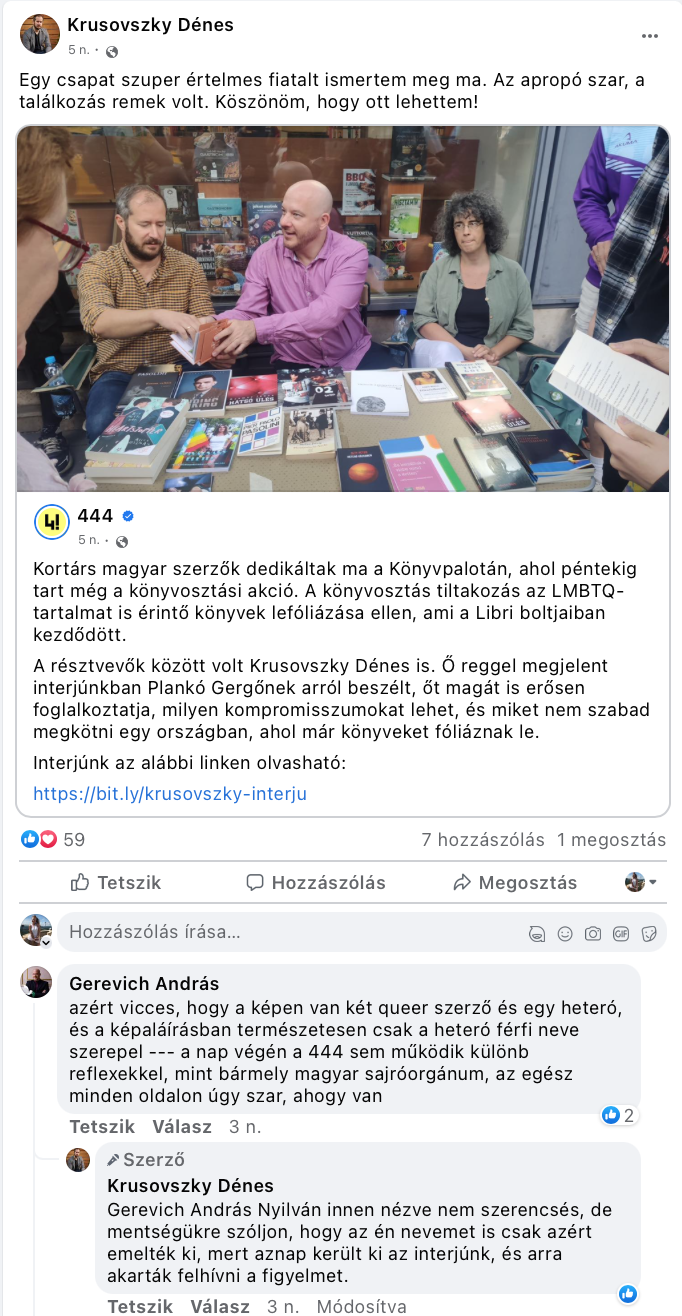Viewport: 682px width, 1316px height.
Task: Open the emoji picker in comment box
Action: point(565,934)
